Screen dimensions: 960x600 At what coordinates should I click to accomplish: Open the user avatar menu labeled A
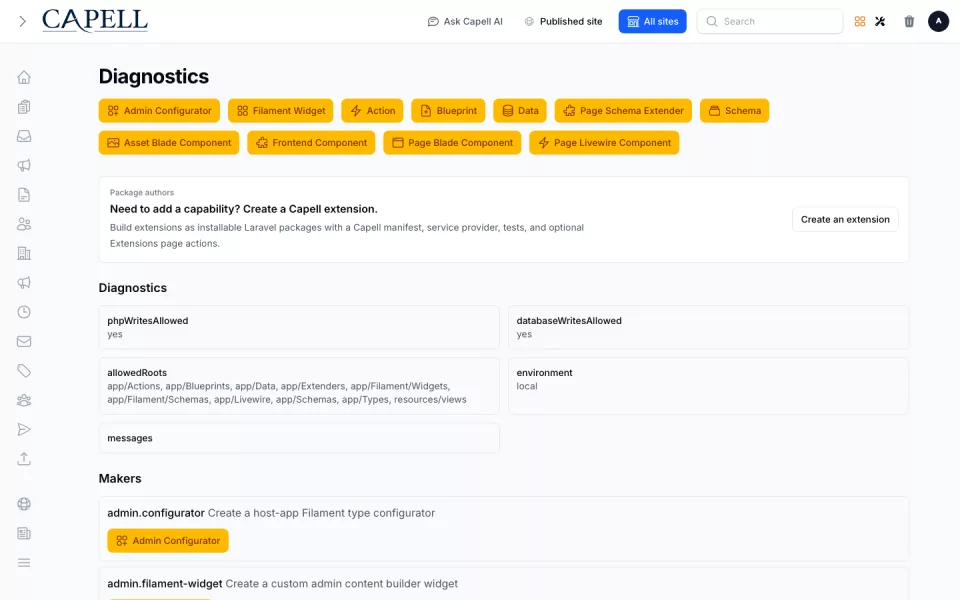(938, 21)
